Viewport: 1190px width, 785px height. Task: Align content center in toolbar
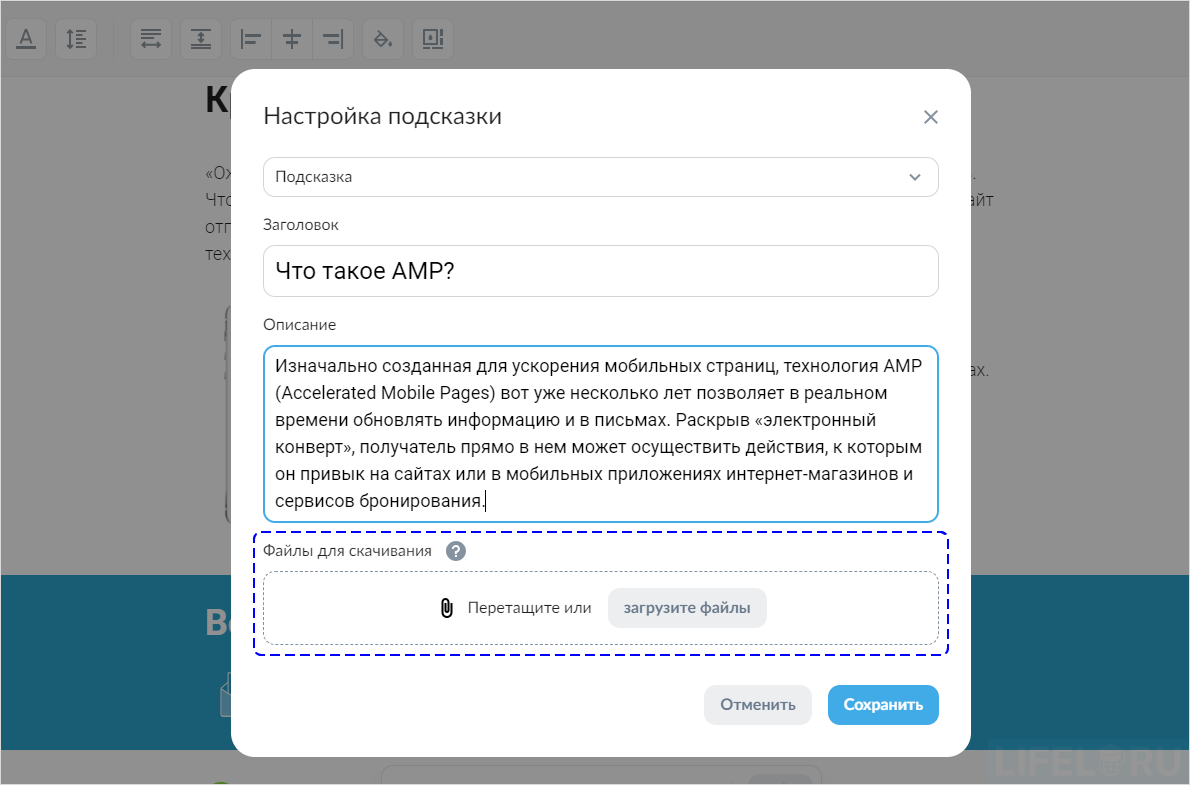click(291, 39)
